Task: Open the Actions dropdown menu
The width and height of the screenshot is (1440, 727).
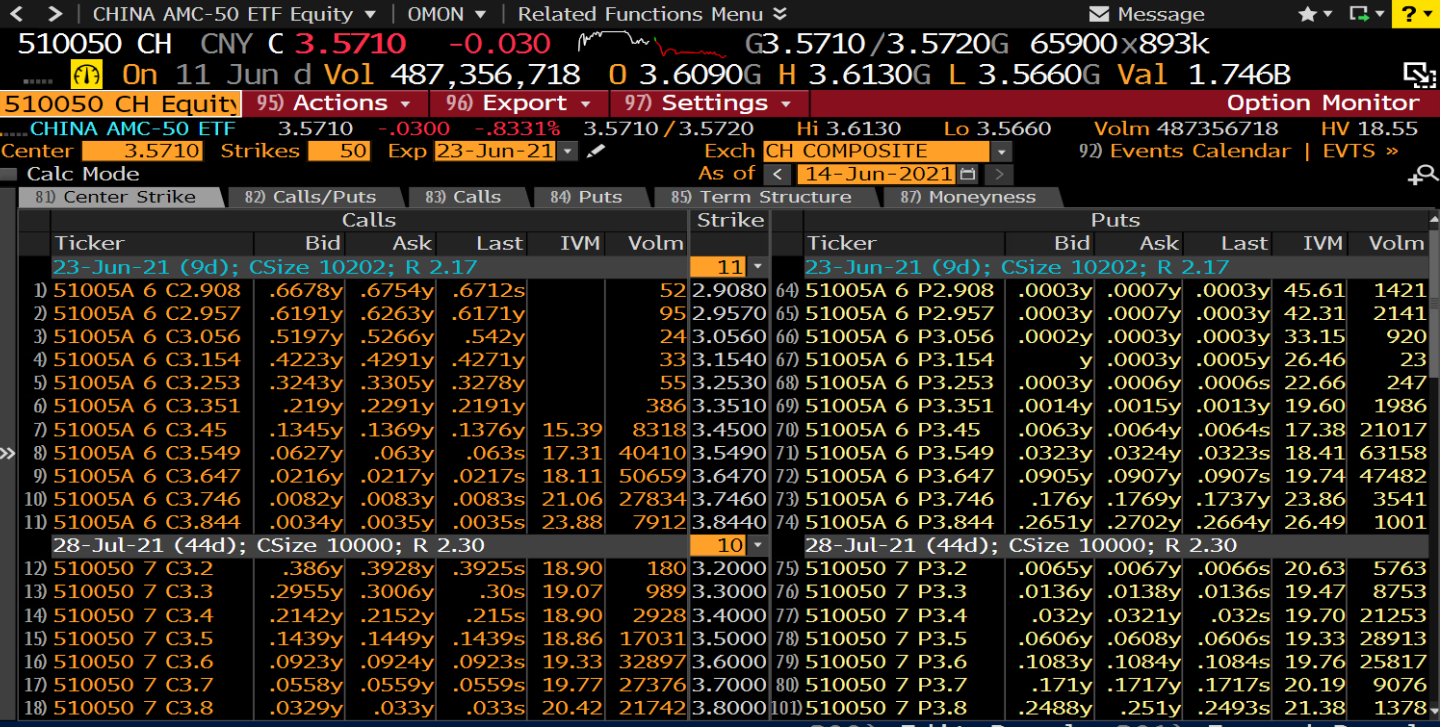Action: point(335,103)
